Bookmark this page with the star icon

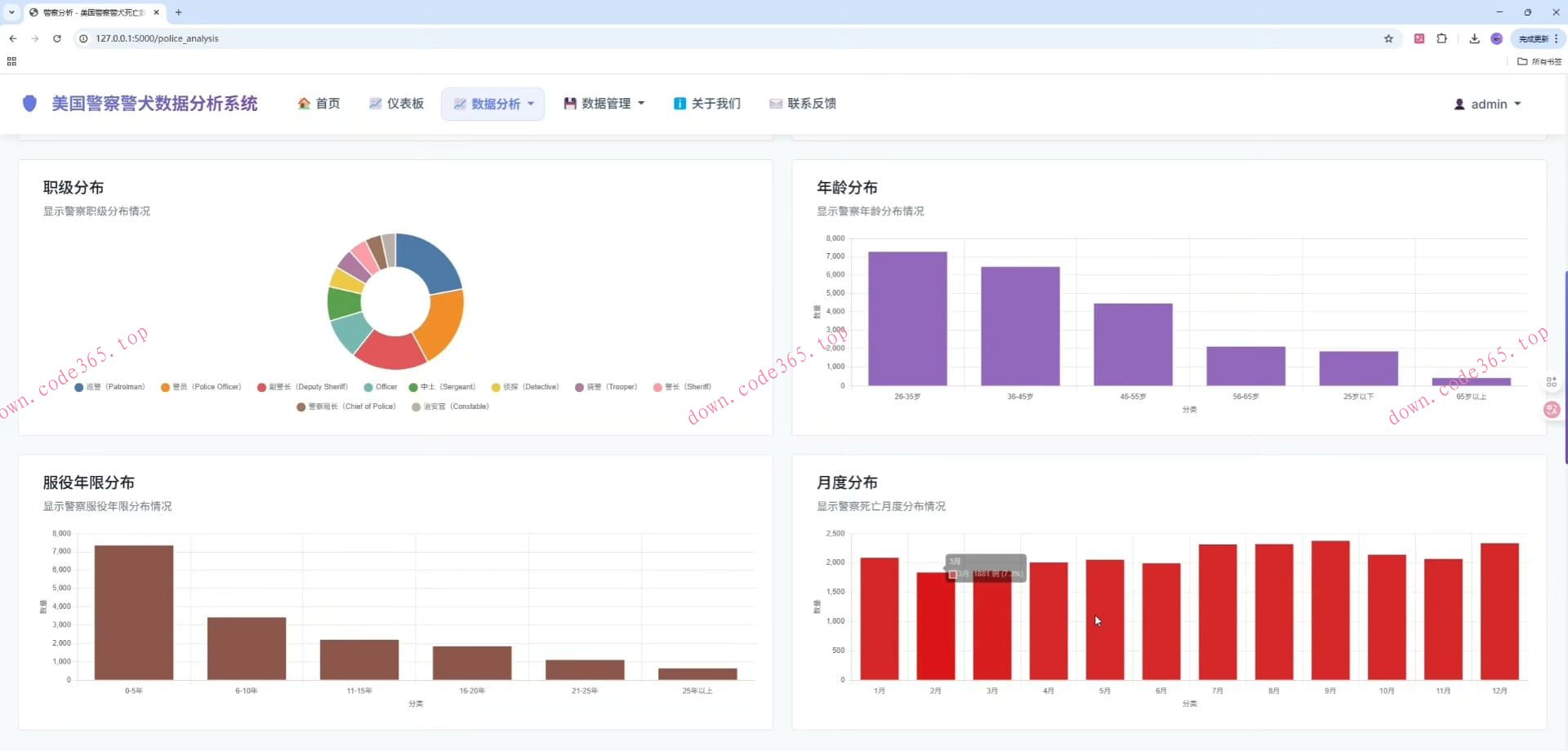point(1388,38)
